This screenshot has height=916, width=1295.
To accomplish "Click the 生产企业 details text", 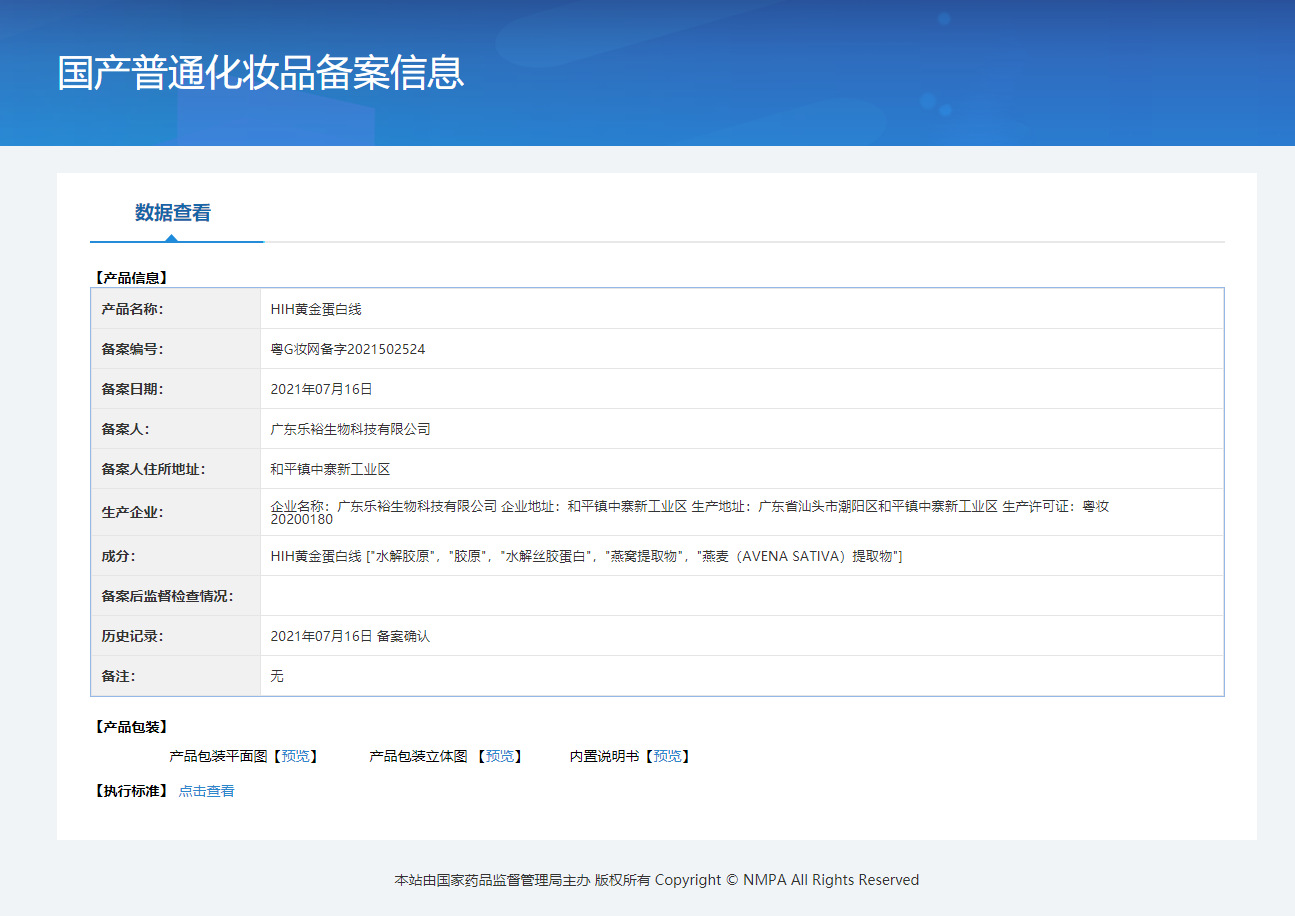I will [690, 512].
